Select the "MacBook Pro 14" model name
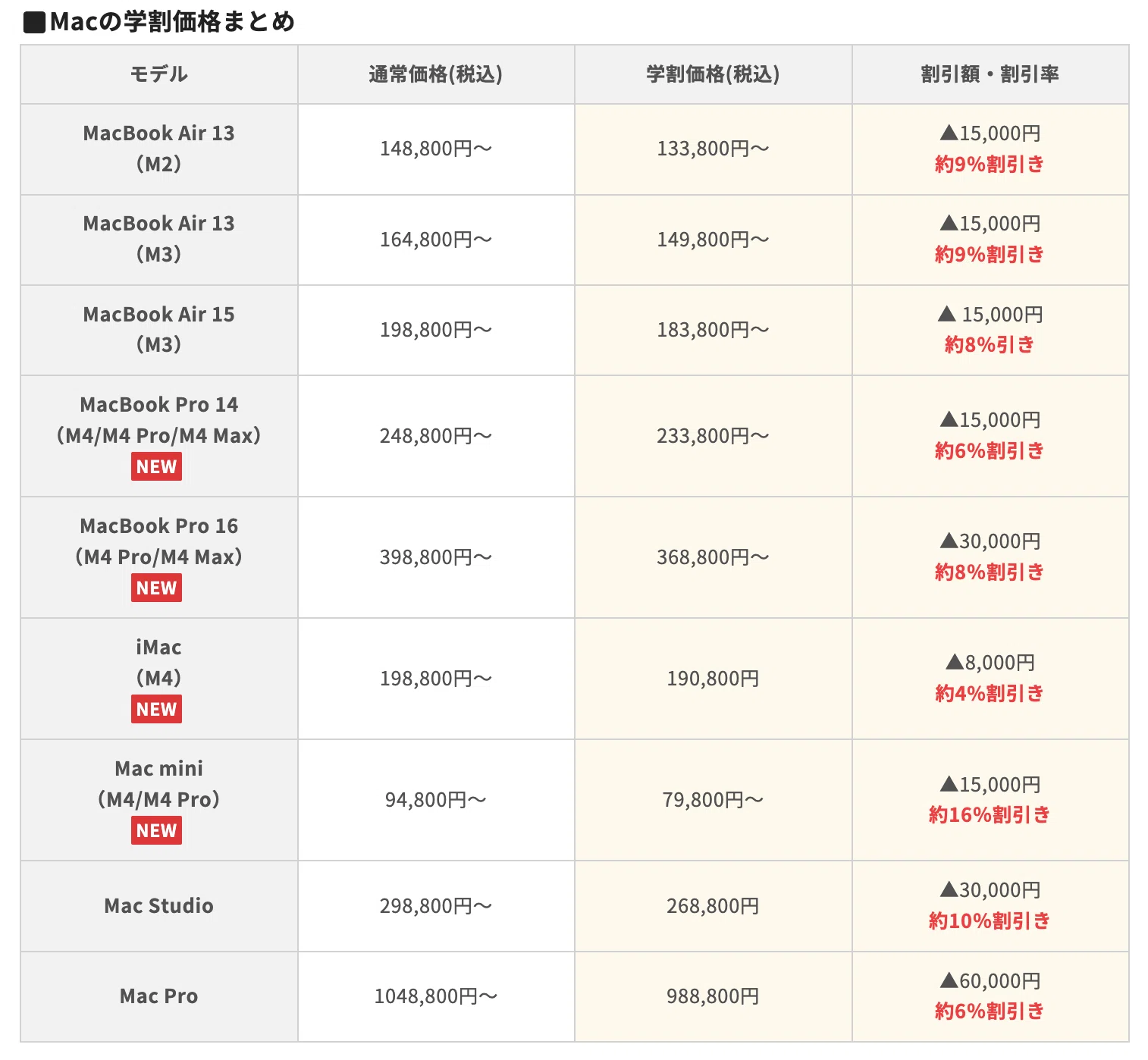Image resolution: width=1148 pixels, height=1060 pixels. click(x=159, y=405)
